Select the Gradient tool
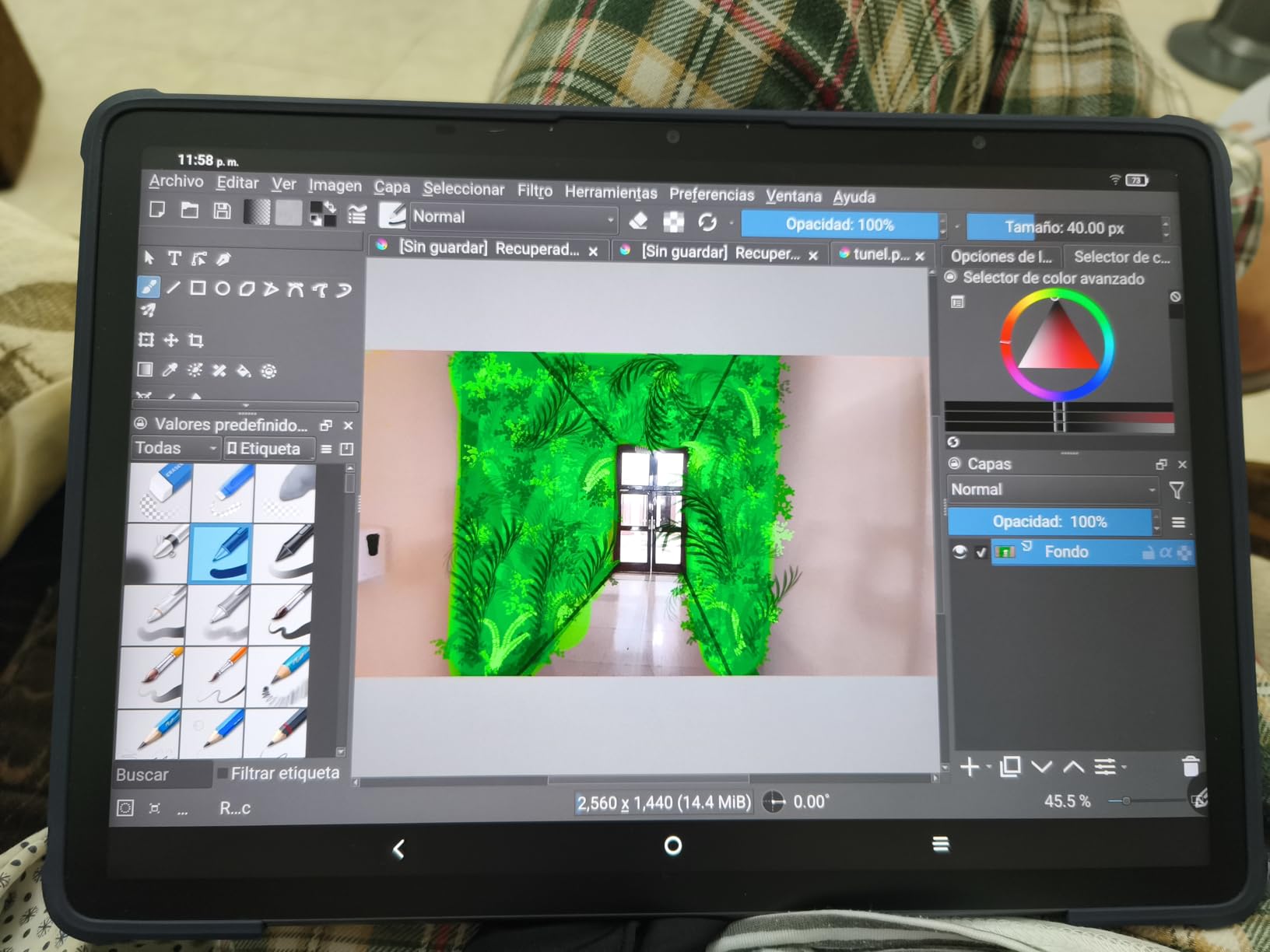Image resolution: width=1270 pixels, height=952 pixels. click(145, 370)
